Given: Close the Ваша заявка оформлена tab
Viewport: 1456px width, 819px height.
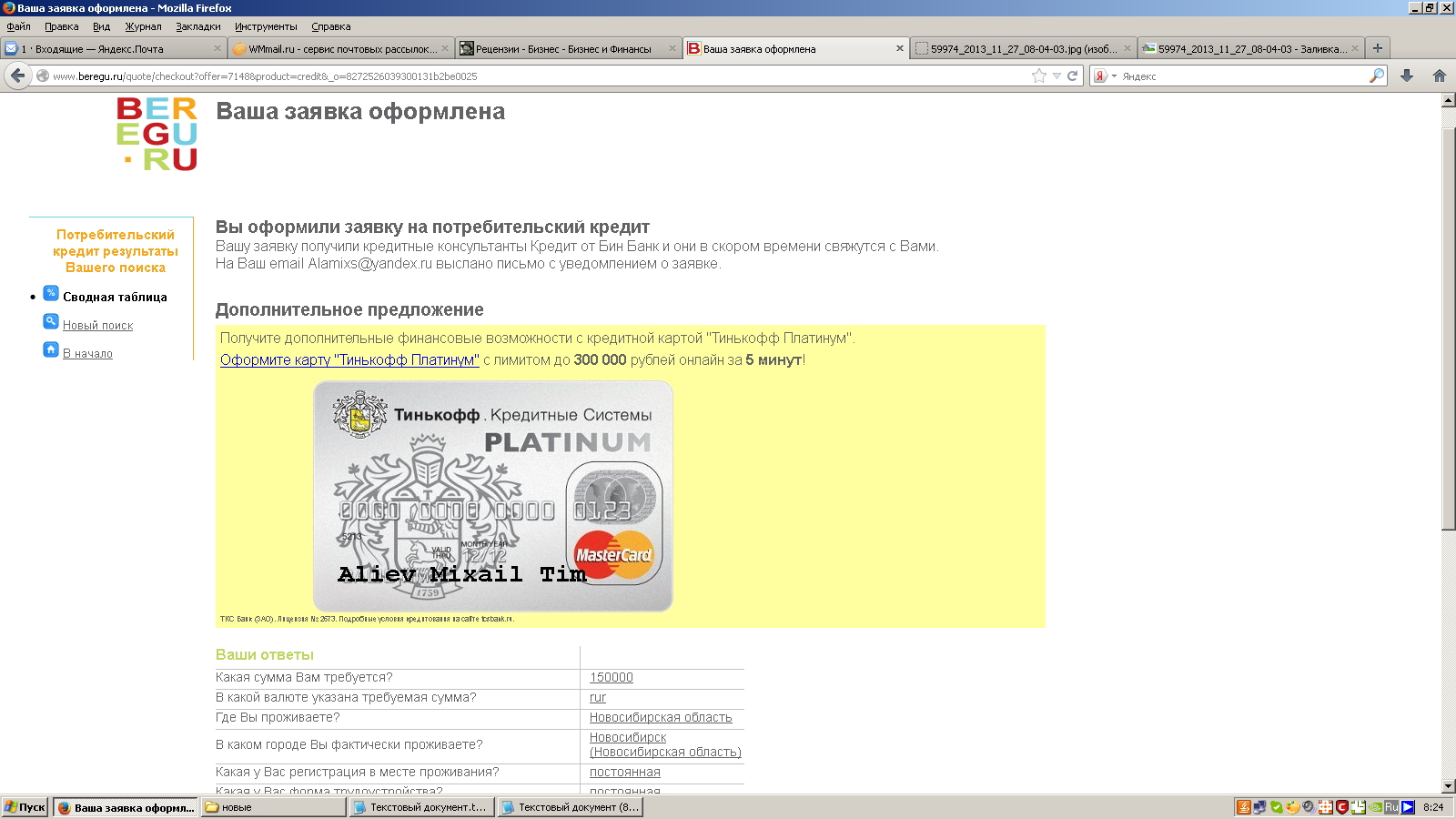Looking at the screenshot, I should pyautogui.click(x=900, y=49).
